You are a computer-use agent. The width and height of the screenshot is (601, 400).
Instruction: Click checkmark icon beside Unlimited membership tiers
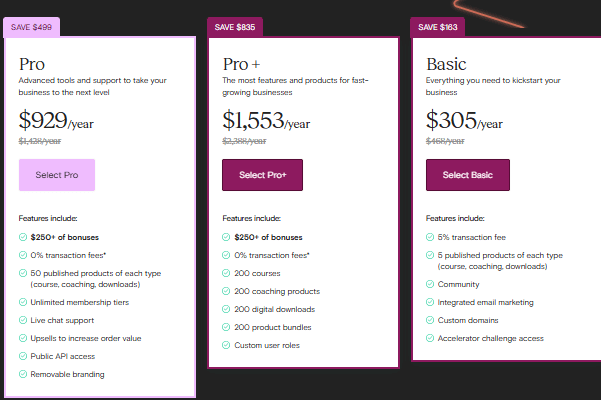pyautogui.click(x=23, y=302)
